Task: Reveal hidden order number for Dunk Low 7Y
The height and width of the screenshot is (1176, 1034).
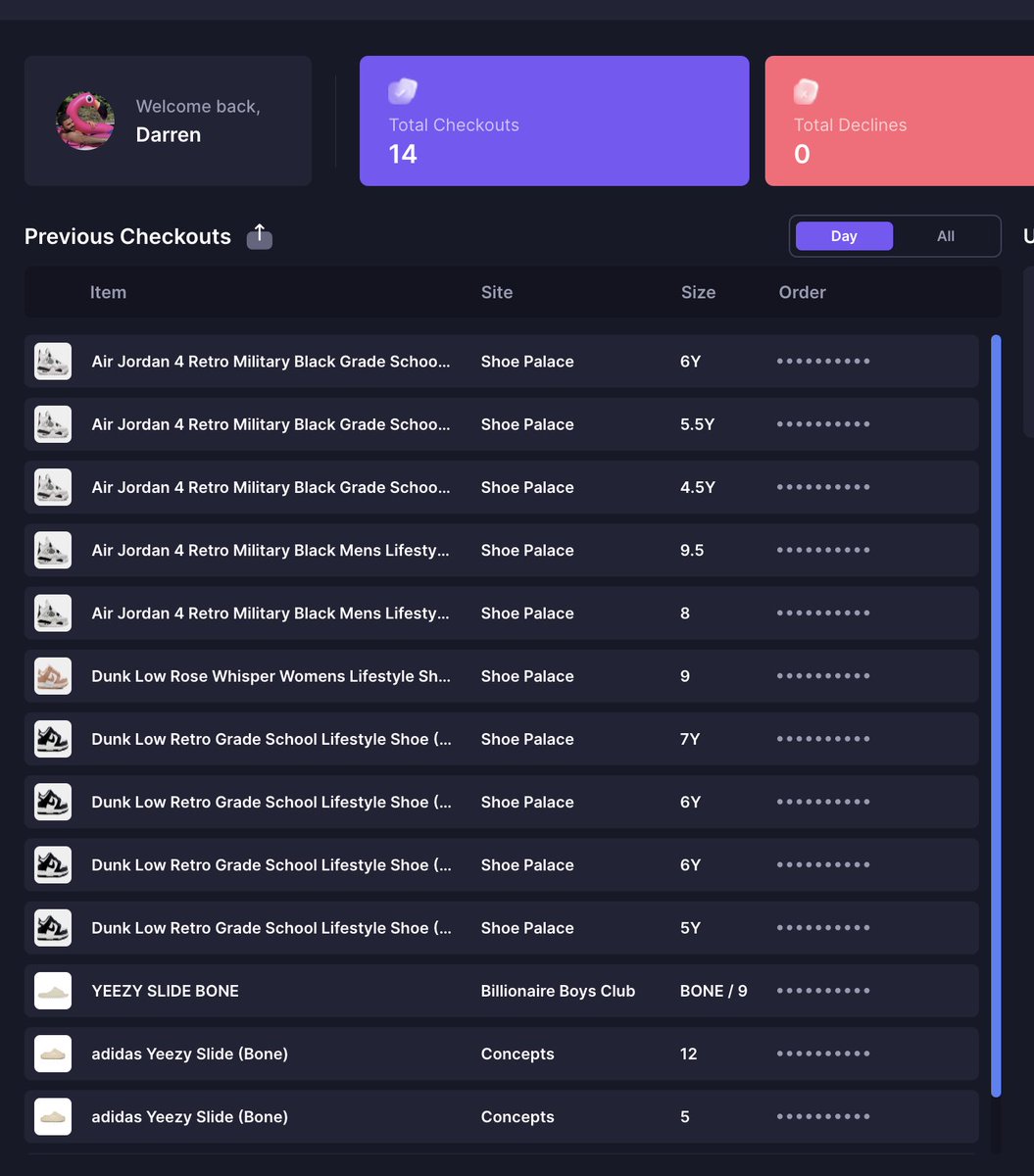Action: pos(823,739)
